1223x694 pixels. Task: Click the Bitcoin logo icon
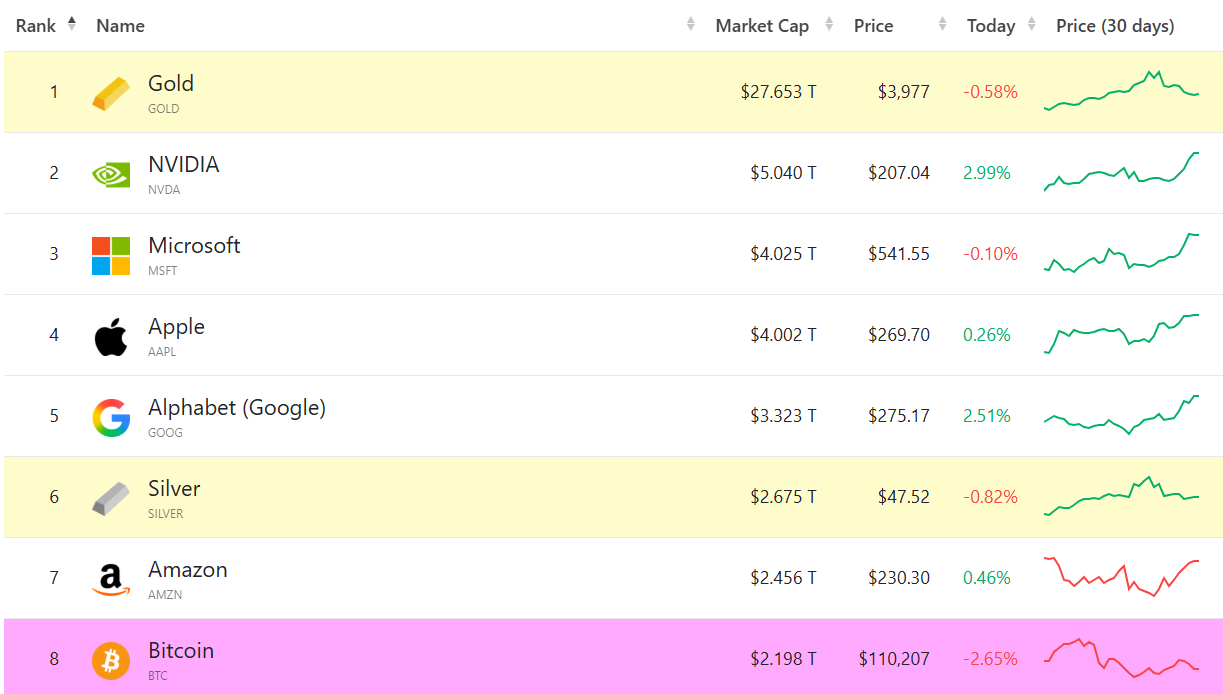pyautogui.click(x=111, y=660)
